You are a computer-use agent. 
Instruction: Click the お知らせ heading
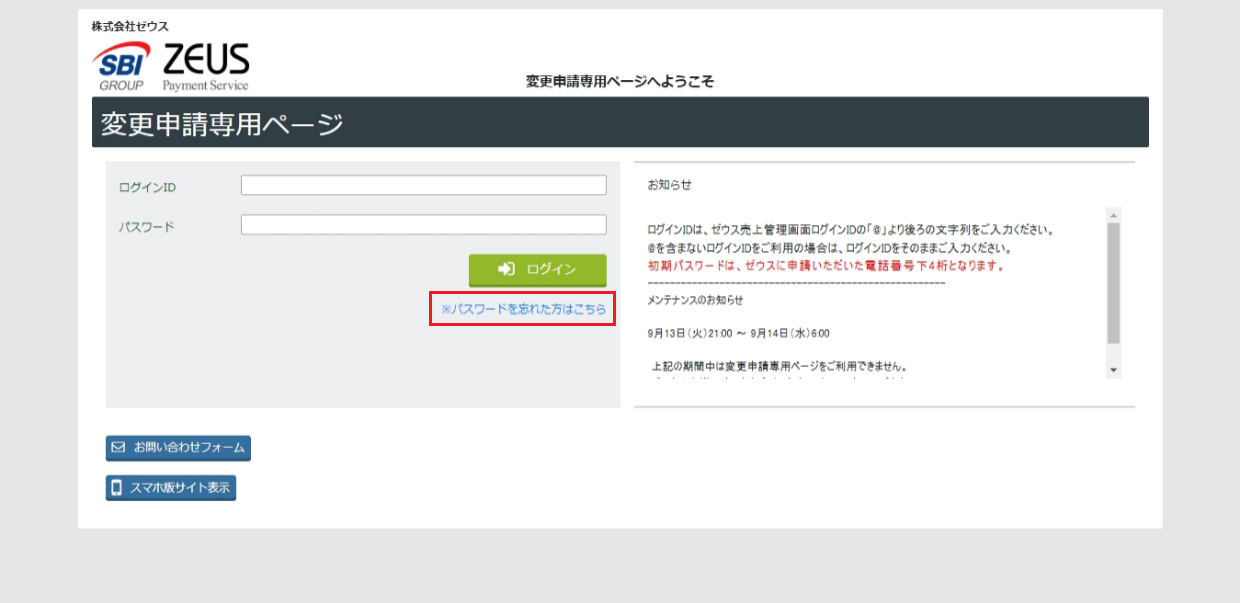[x=669, y=185]
